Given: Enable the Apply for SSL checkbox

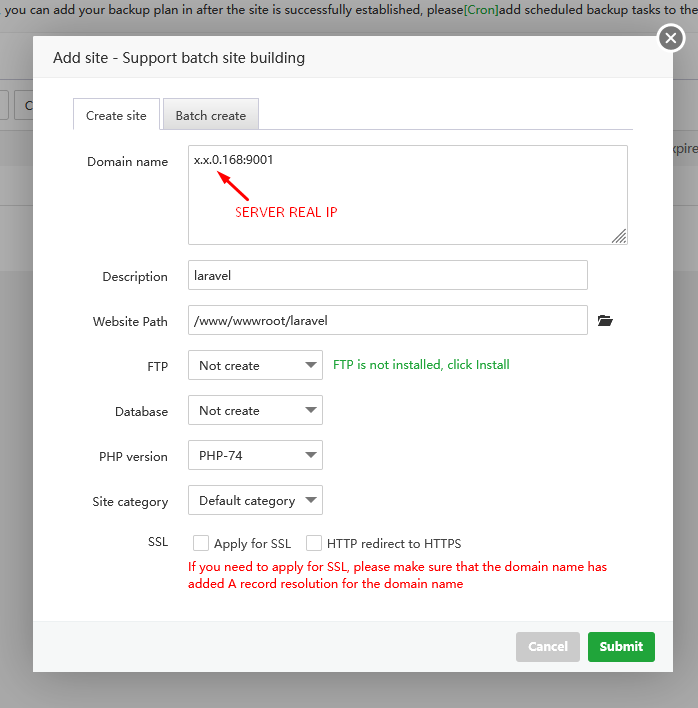Looking at the screenshot, I should (x=201, y=544).
